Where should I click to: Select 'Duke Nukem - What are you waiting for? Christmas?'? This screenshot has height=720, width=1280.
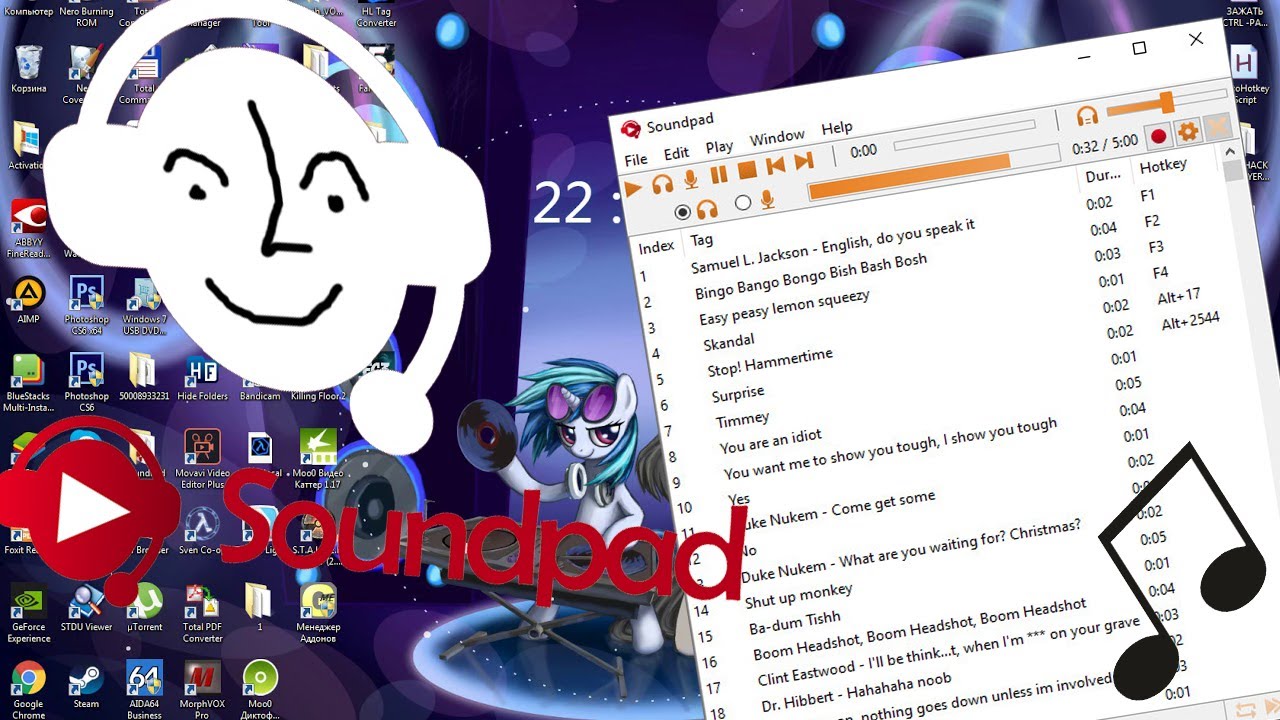911,554
